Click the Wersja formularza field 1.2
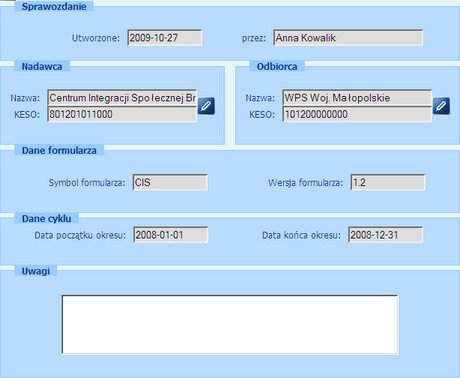This screenshot has width=460, height=378. pos(388,182)
